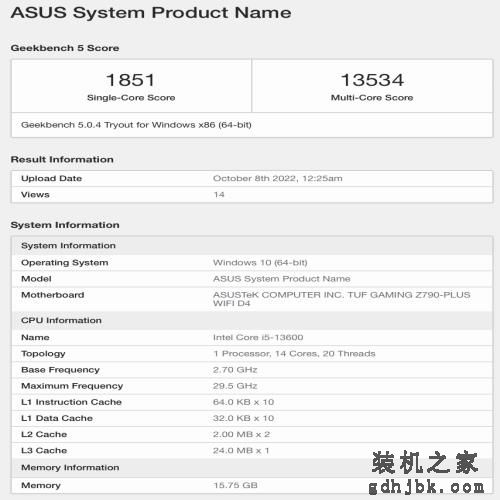Click the Motherboard label
Viewport: 500px width, 500px height.
pyautogui.click(x=53, y=295)
